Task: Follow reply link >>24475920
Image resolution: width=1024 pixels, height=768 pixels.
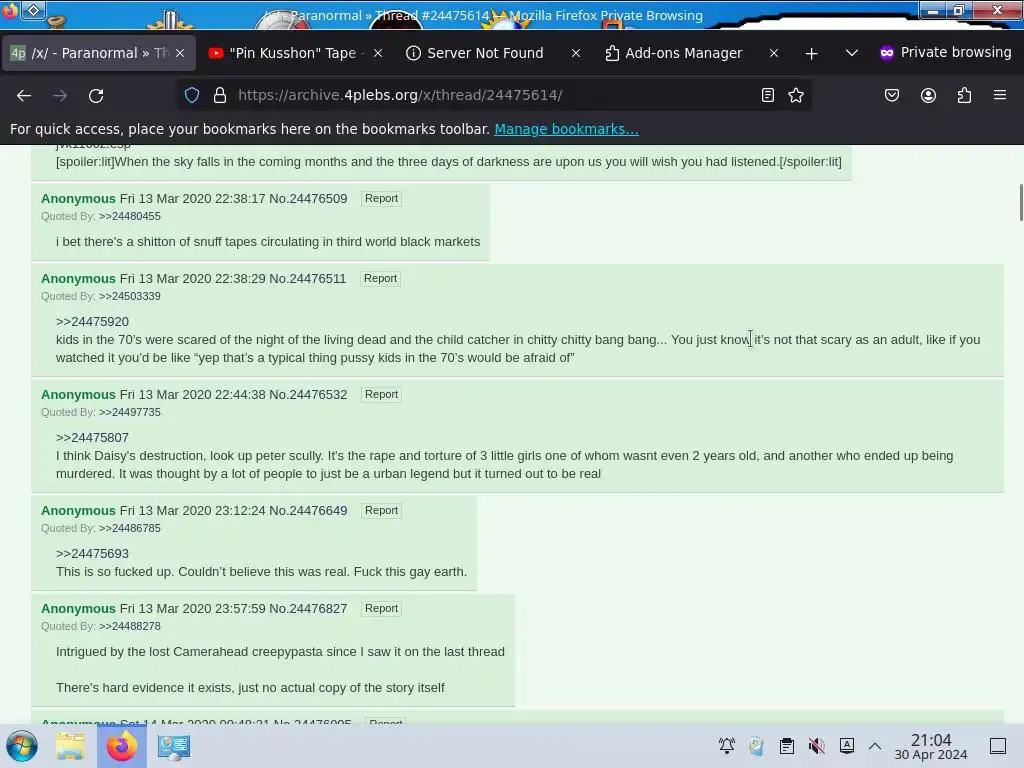Action: pos(92,322)
